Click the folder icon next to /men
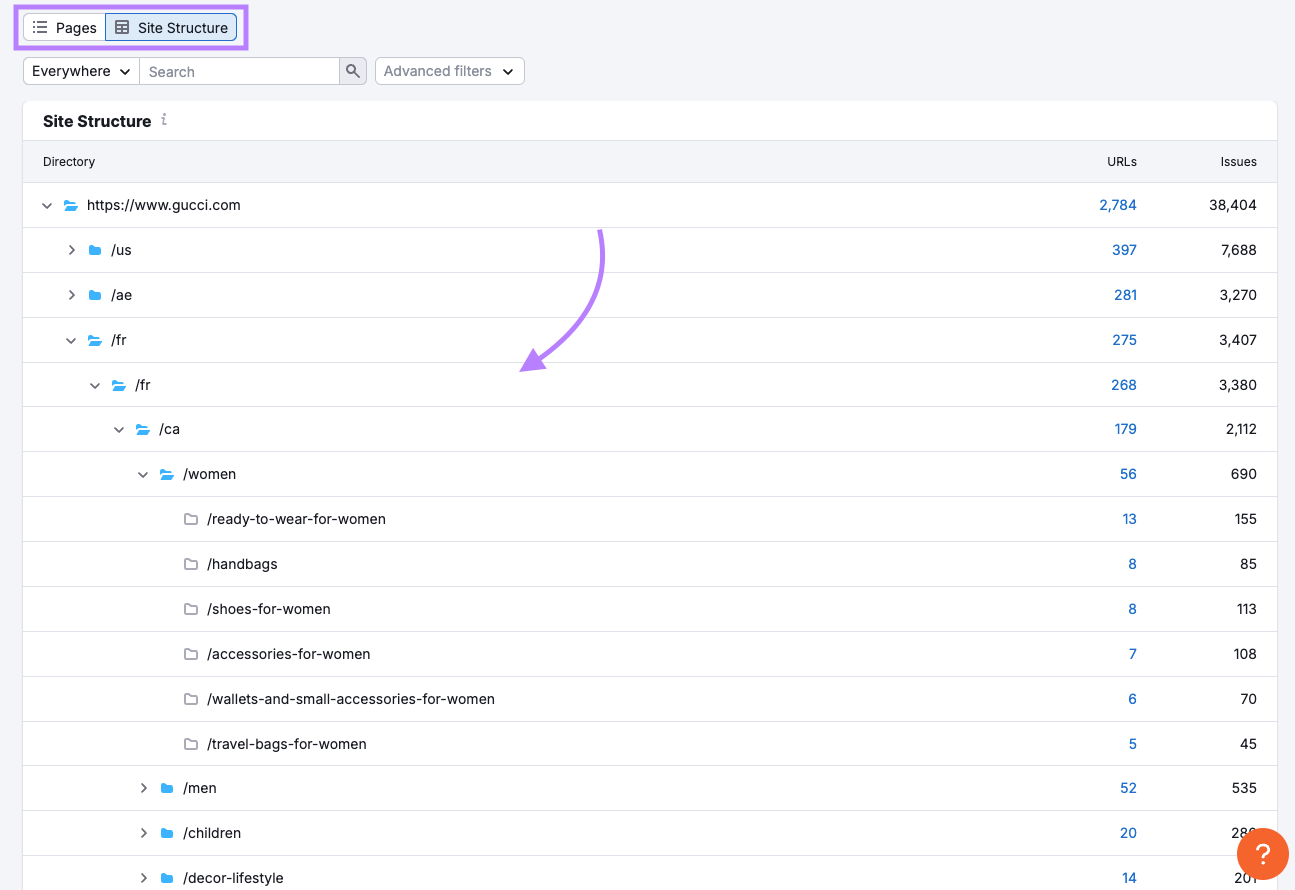1295x890 pixels. pyautogui.click(x=166, y=788)
